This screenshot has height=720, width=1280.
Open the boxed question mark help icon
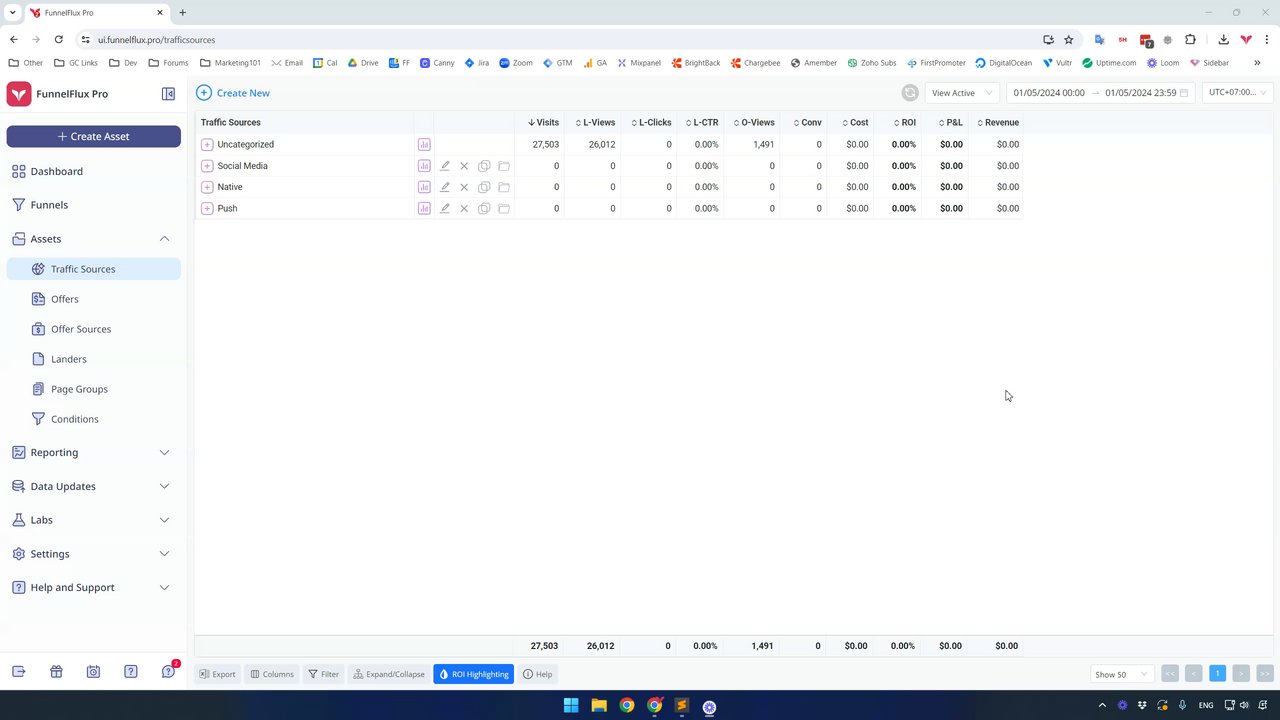tap(131, 672)
